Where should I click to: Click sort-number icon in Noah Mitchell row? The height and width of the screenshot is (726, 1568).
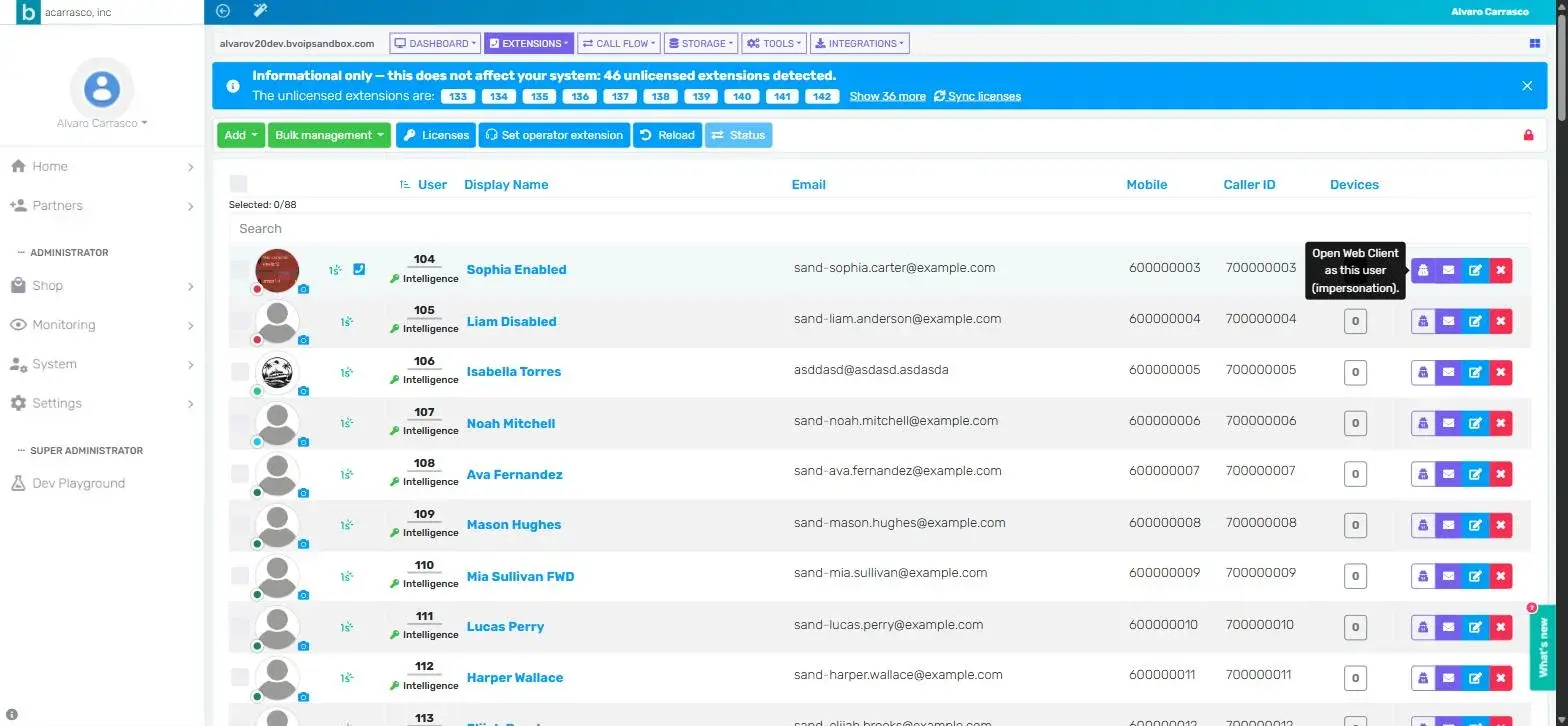[x=347, y=423]
